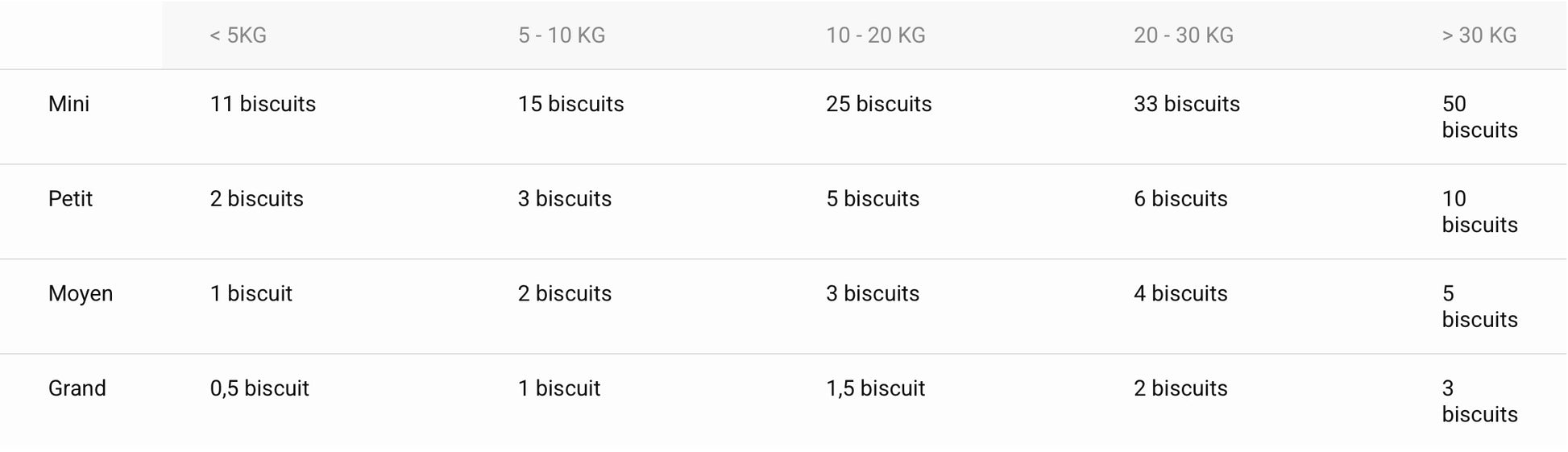The width and height of the screenshot is (1568, 452).
Task: Click the '> 30 KG' column header
Action: click(1479, 35)
